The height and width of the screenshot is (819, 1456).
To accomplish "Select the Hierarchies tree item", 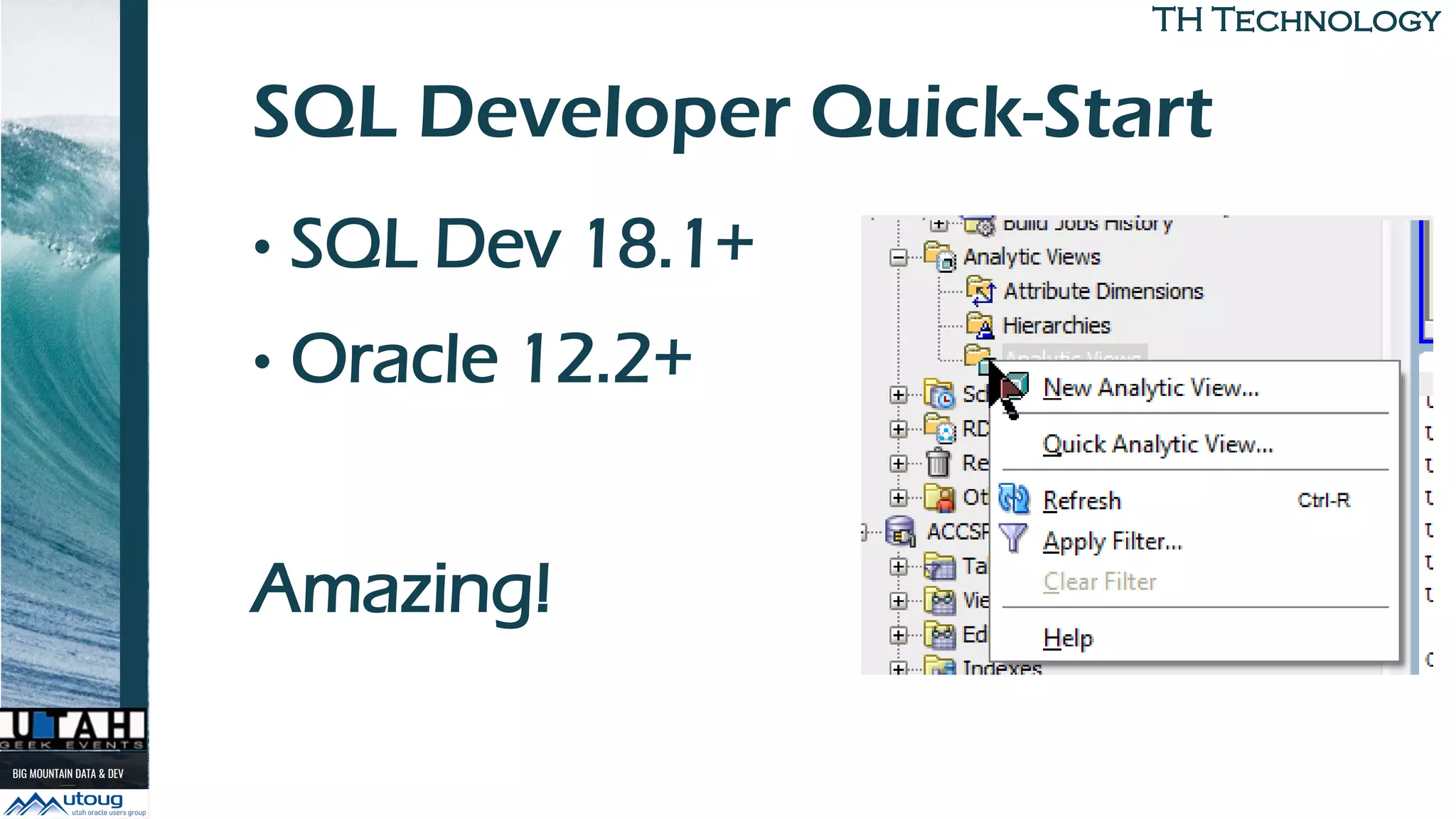I will click(x=1056, y=325).
